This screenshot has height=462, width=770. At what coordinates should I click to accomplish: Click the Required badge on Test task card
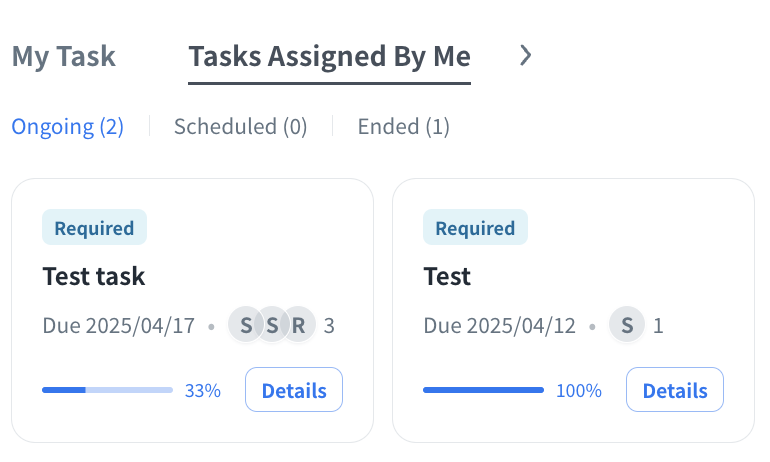pyautogui.click(x=94, y=228)
